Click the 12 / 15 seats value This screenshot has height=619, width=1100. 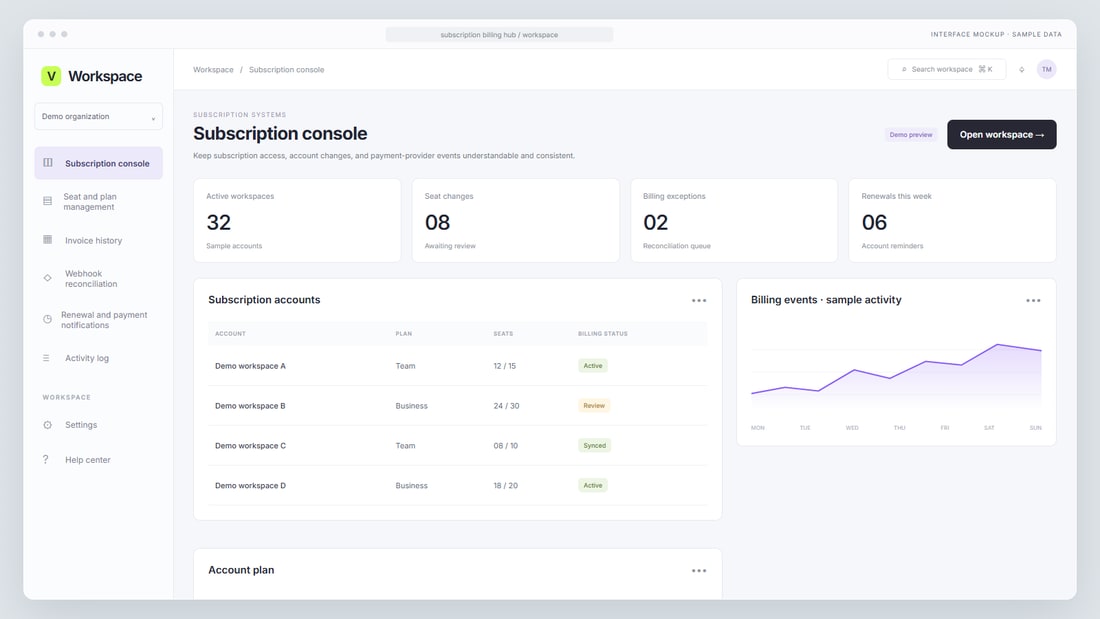[504, 366]
